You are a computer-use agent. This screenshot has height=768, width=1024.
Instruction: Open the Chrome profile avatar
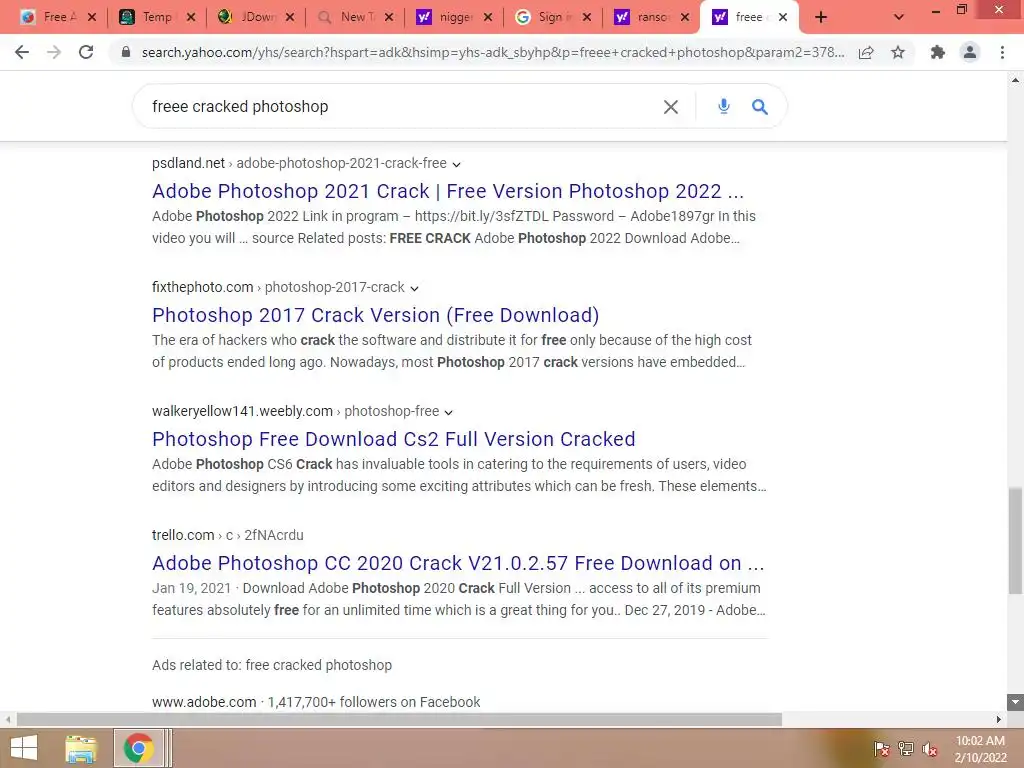970,52
